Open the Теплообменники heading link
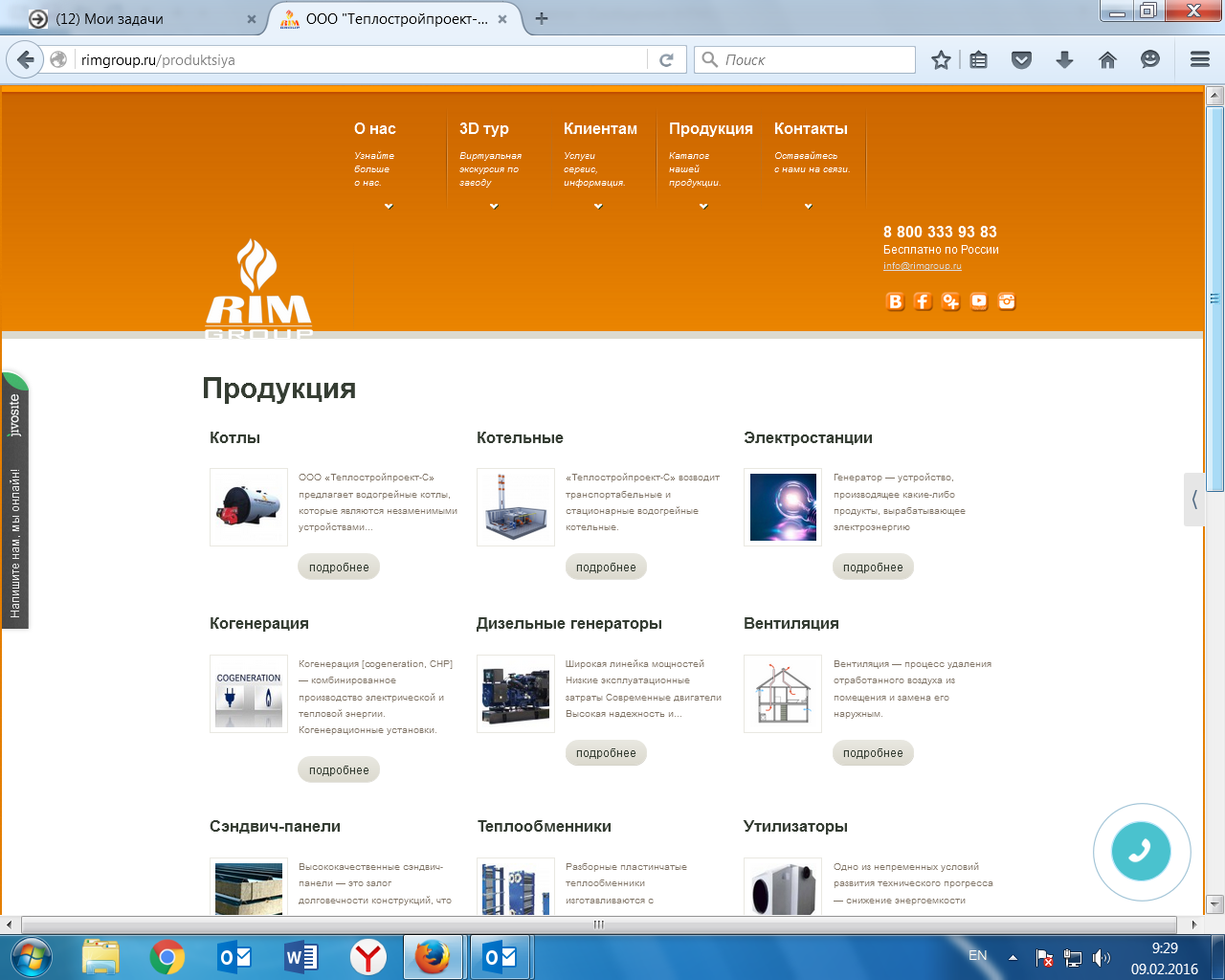Image resolution: width=1225 pixels, height=980 pixels. [545, 826]
